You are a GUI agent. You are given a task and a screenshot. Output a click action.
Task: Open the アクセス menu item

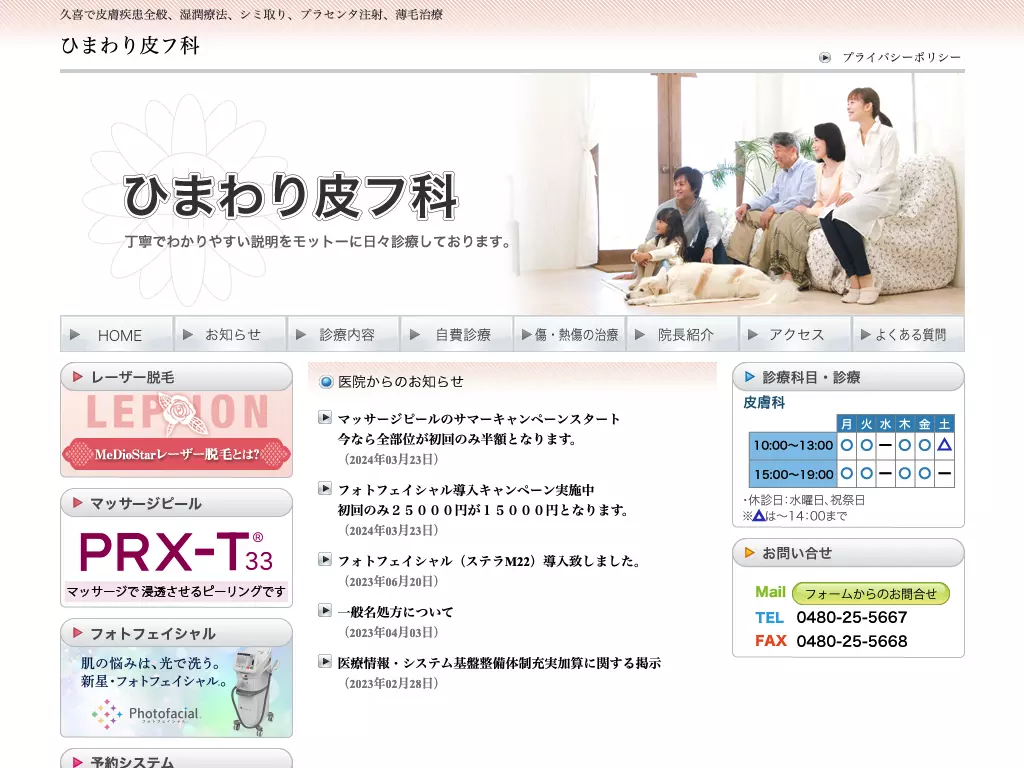point(795,334)
